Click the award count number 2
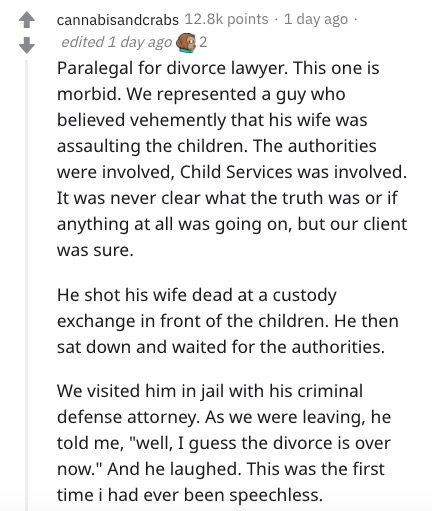432x511 pixels. [x=203, y=42]
